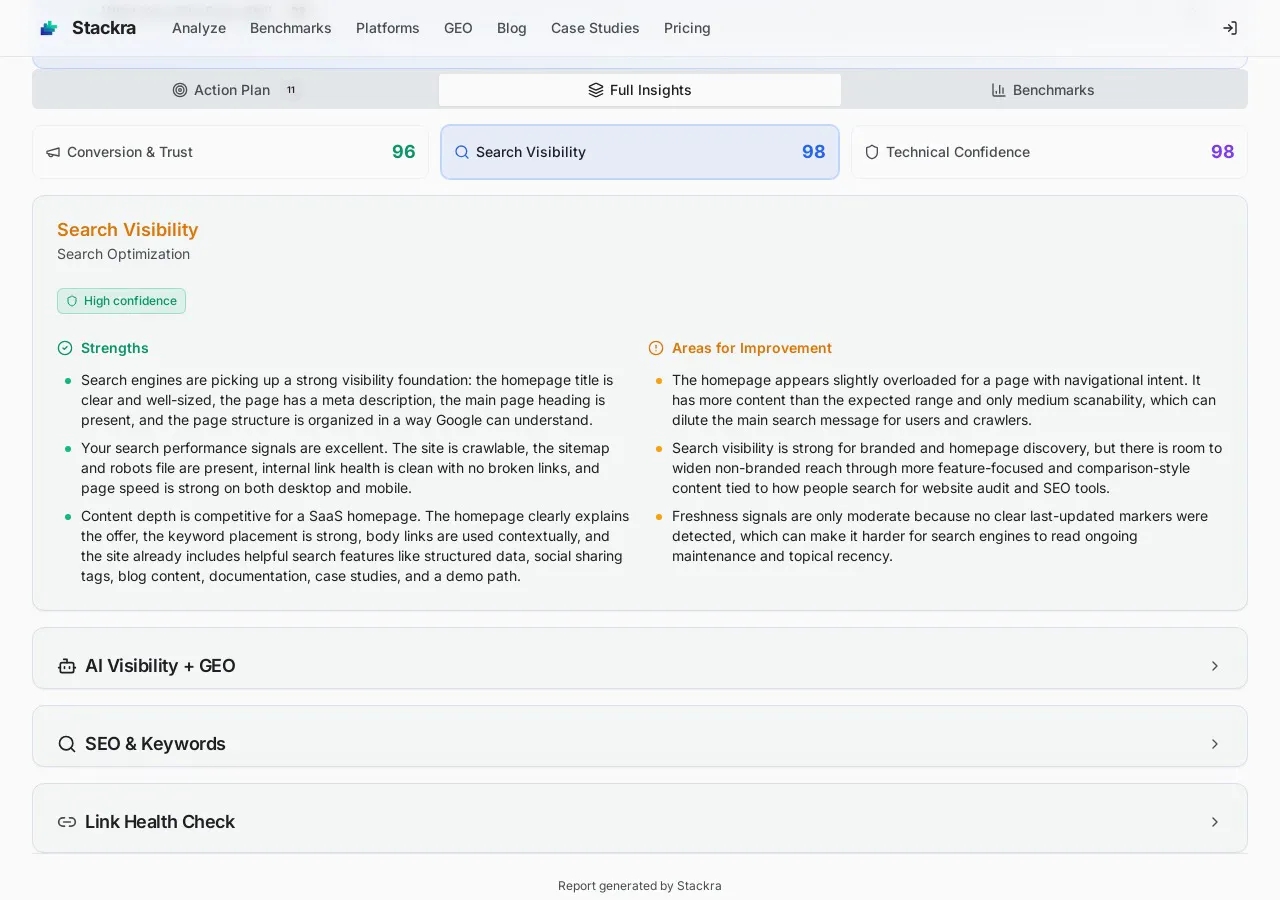Open the Pricing nav link

click(687, 28)
